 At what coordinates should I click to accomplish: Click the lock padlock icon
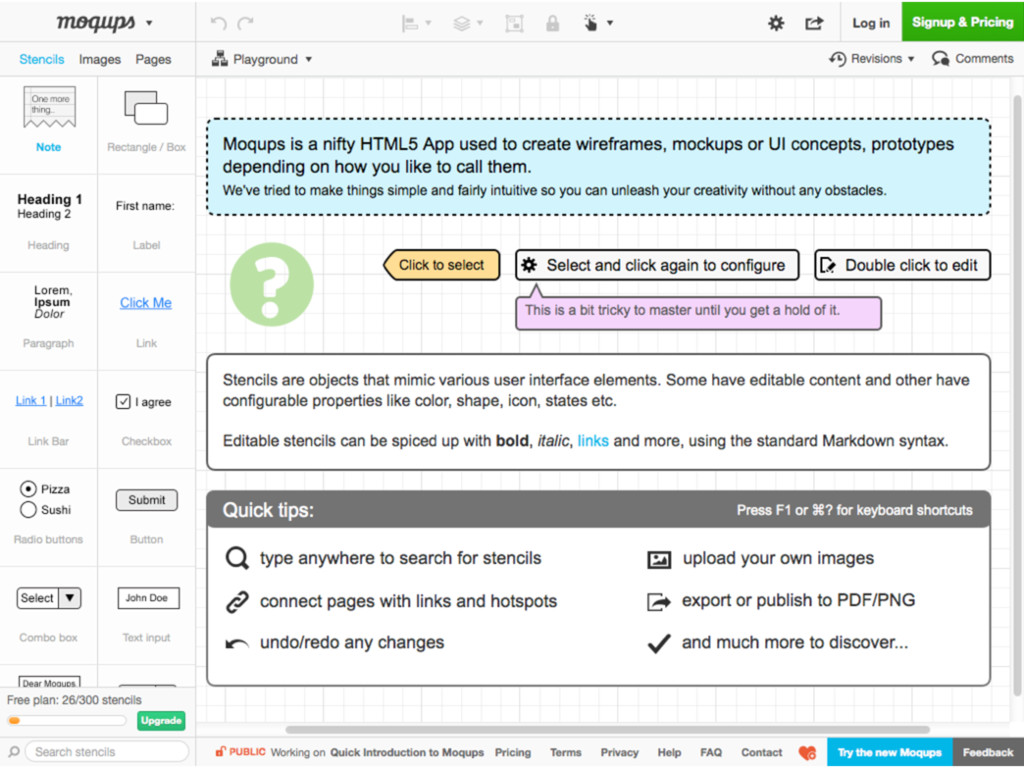pyautogui.click(x=552, y=24)
